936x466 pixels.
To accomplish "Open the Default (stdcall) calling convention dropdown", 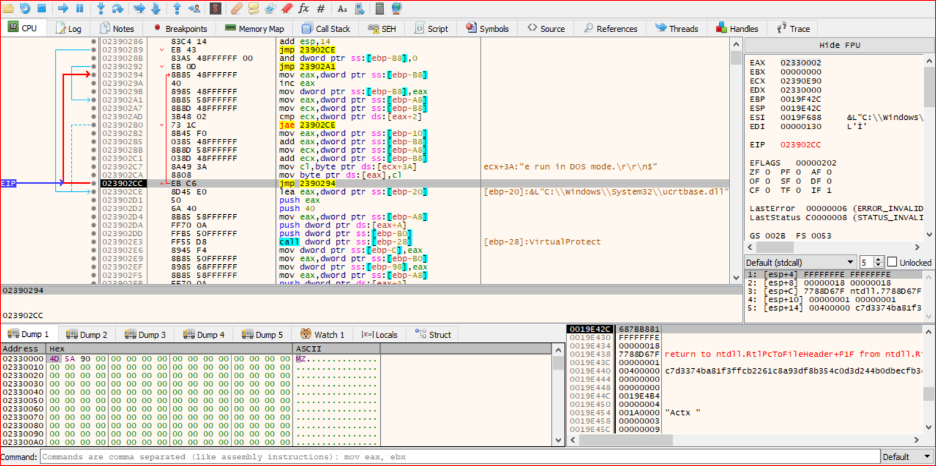I will (x=800, y=263).
